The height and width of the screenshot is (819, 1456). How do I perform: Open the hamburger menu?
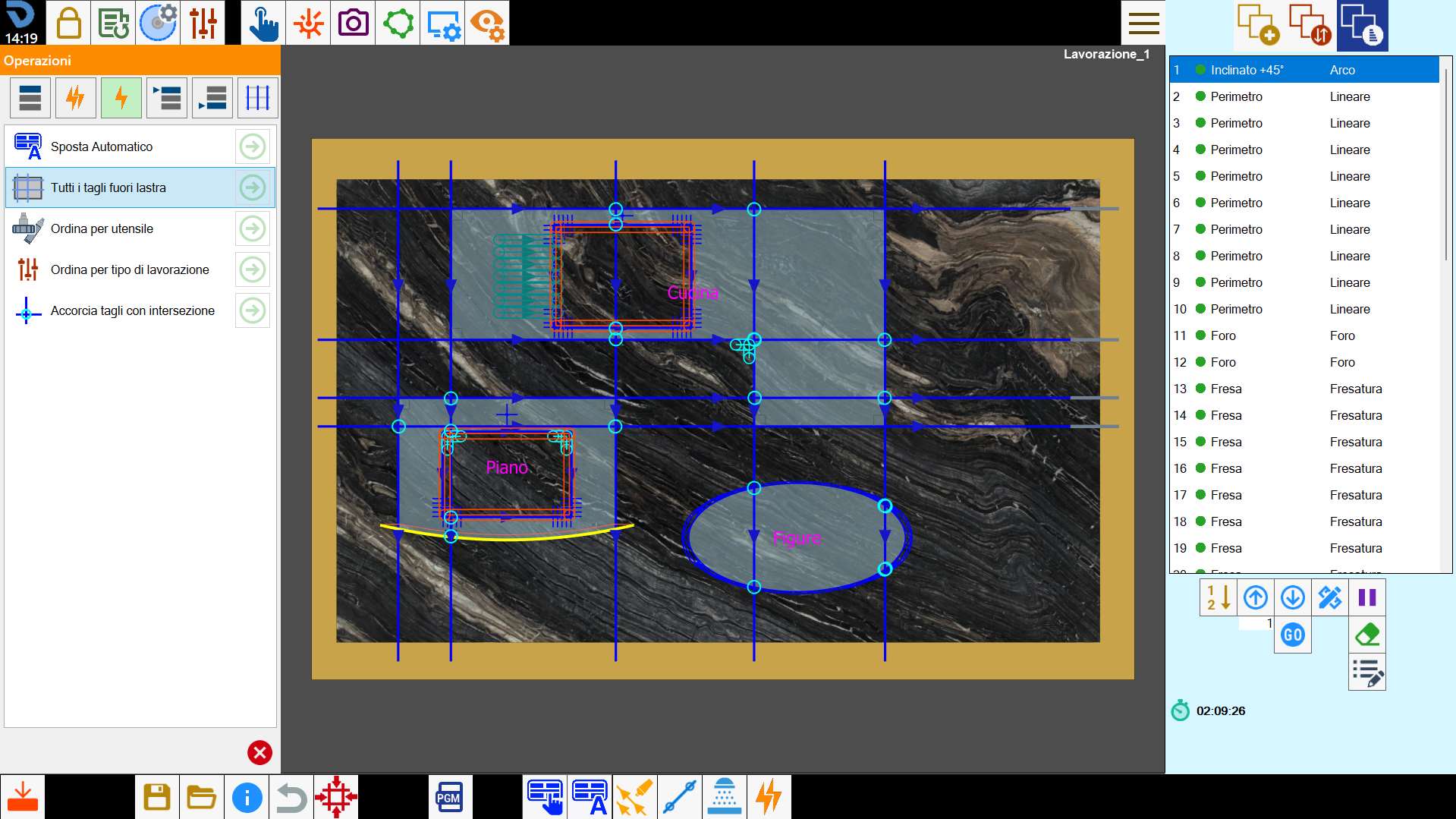click(1143, 23)
